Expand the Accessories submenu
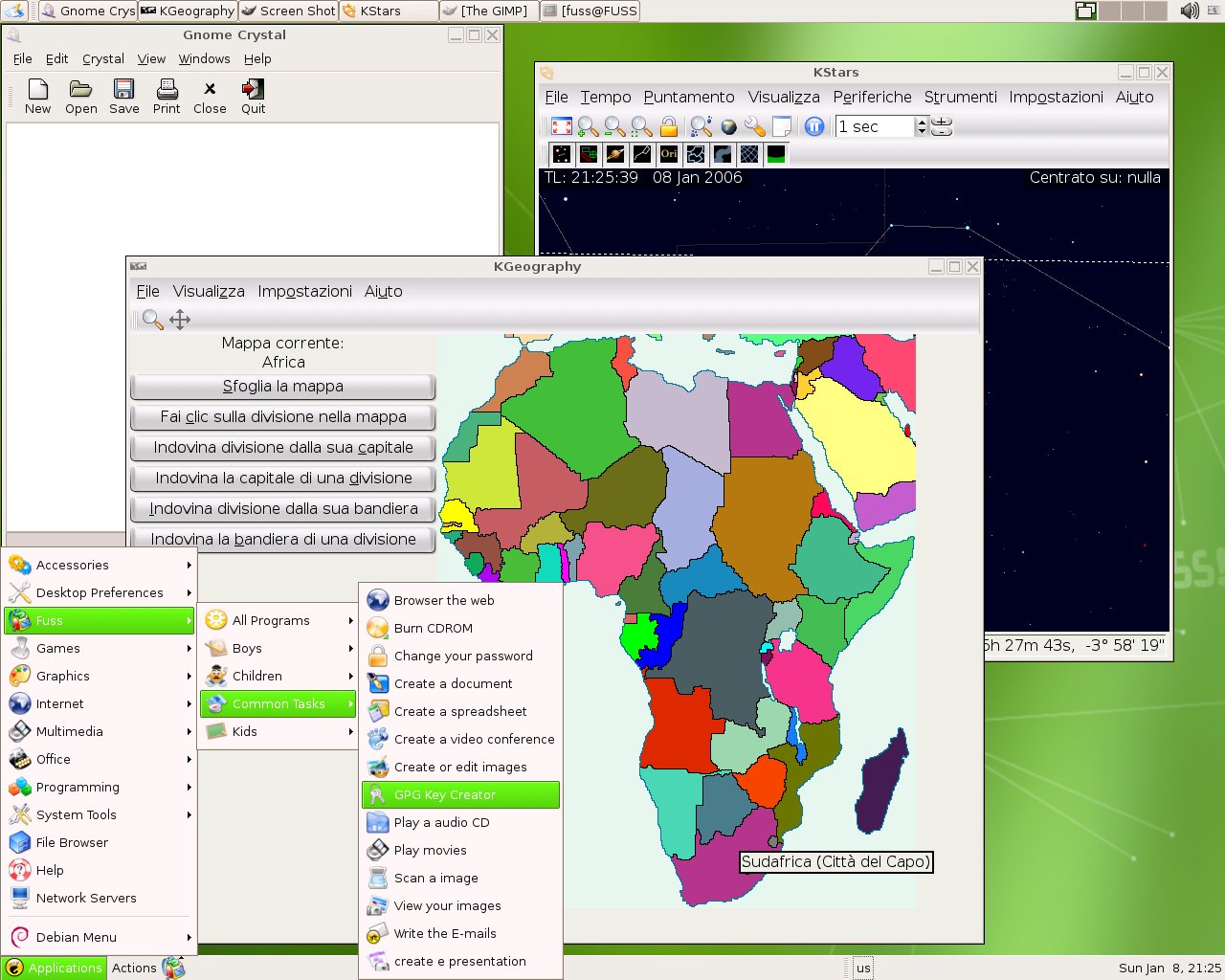 tap(100, 565)
